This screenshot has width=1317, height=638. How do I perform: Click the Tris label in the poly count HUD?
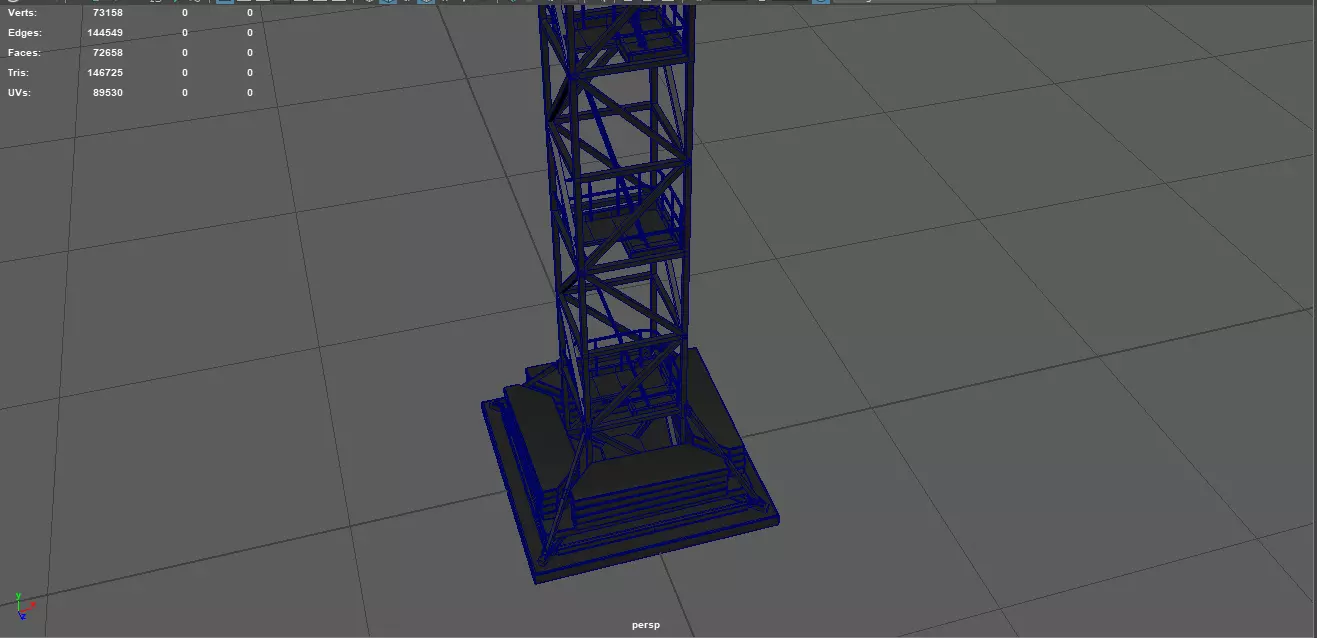(19, 73)
